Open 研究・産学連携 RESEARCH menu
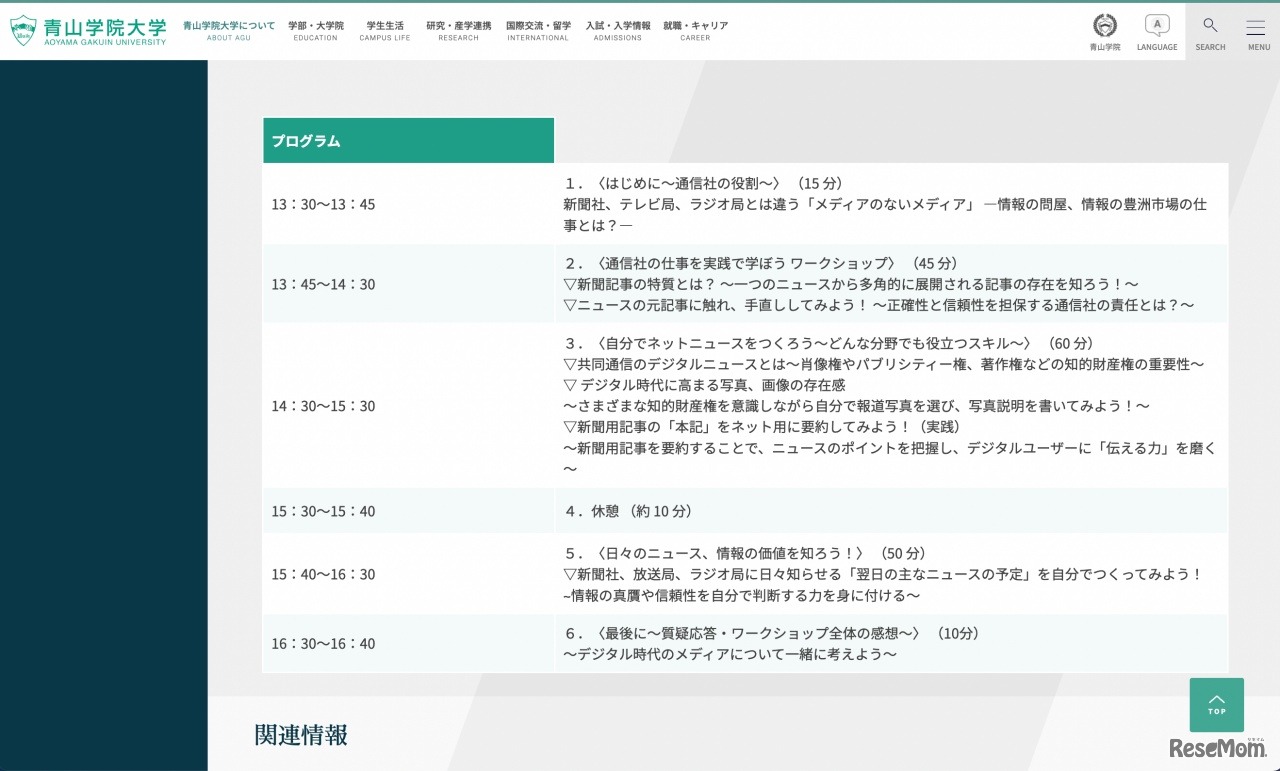1280x771 pixels. point(458,31)
